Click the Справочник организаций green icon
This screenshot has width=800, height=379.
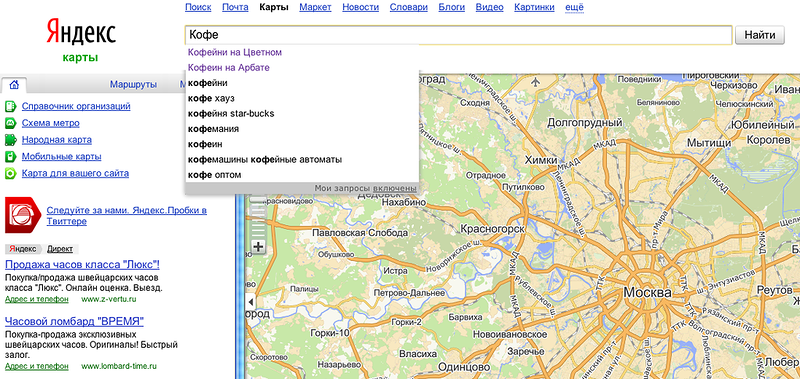(11, 107)
